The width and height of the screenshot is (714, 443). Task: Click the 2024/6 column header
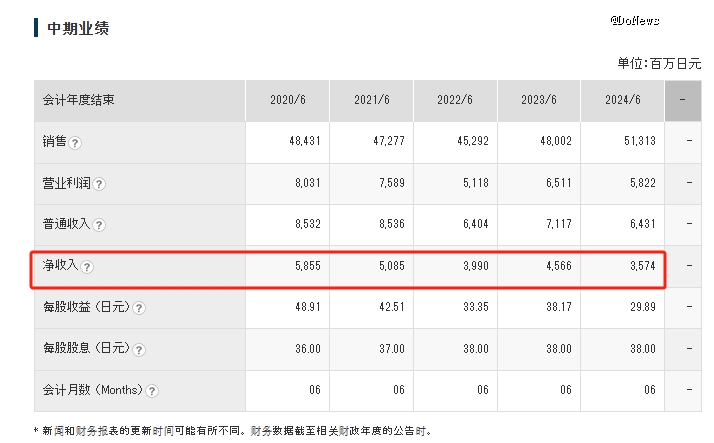point(623,100)
